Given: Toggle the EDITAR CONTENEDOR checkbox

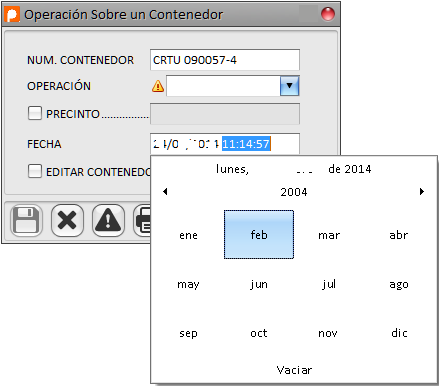Looking at the screenshot, I should pos(35,171).
